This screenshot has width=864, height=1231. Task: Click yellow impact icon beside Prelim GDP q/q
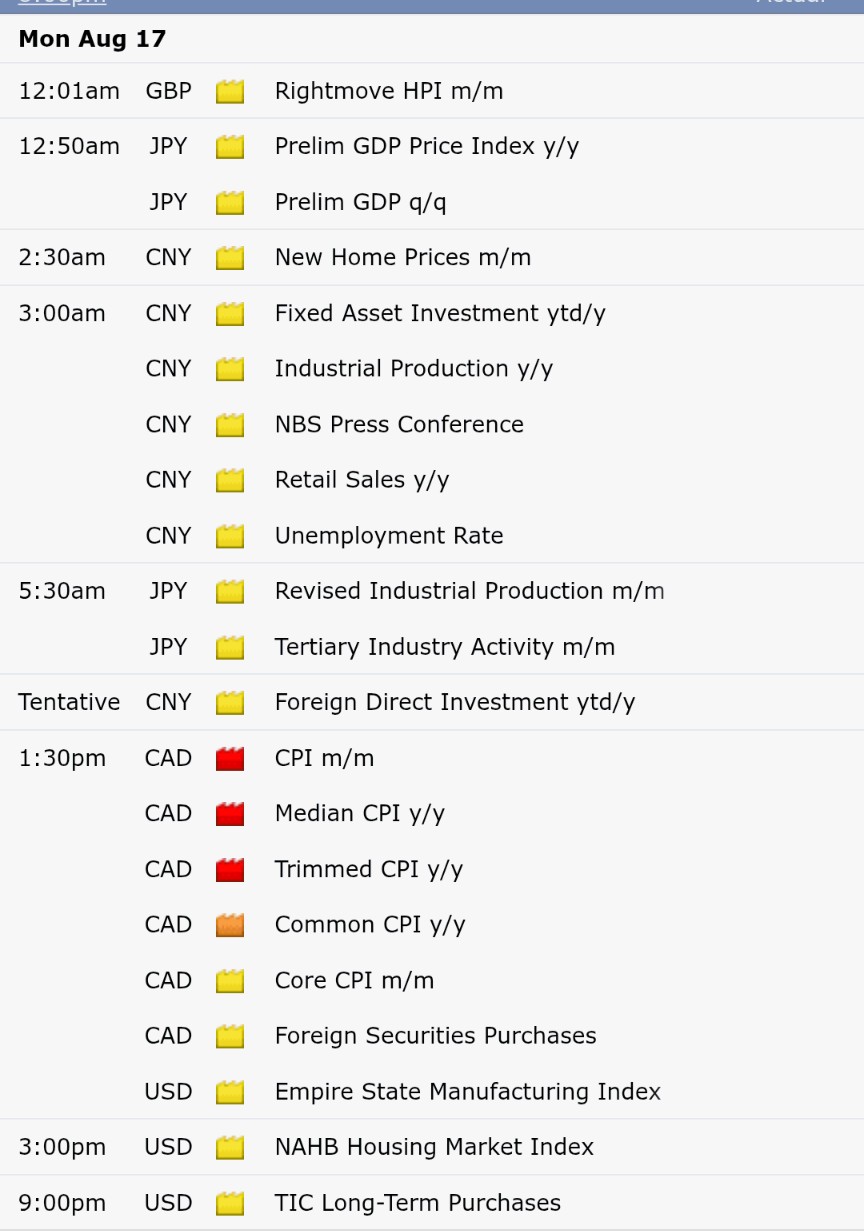click(230, 203)
